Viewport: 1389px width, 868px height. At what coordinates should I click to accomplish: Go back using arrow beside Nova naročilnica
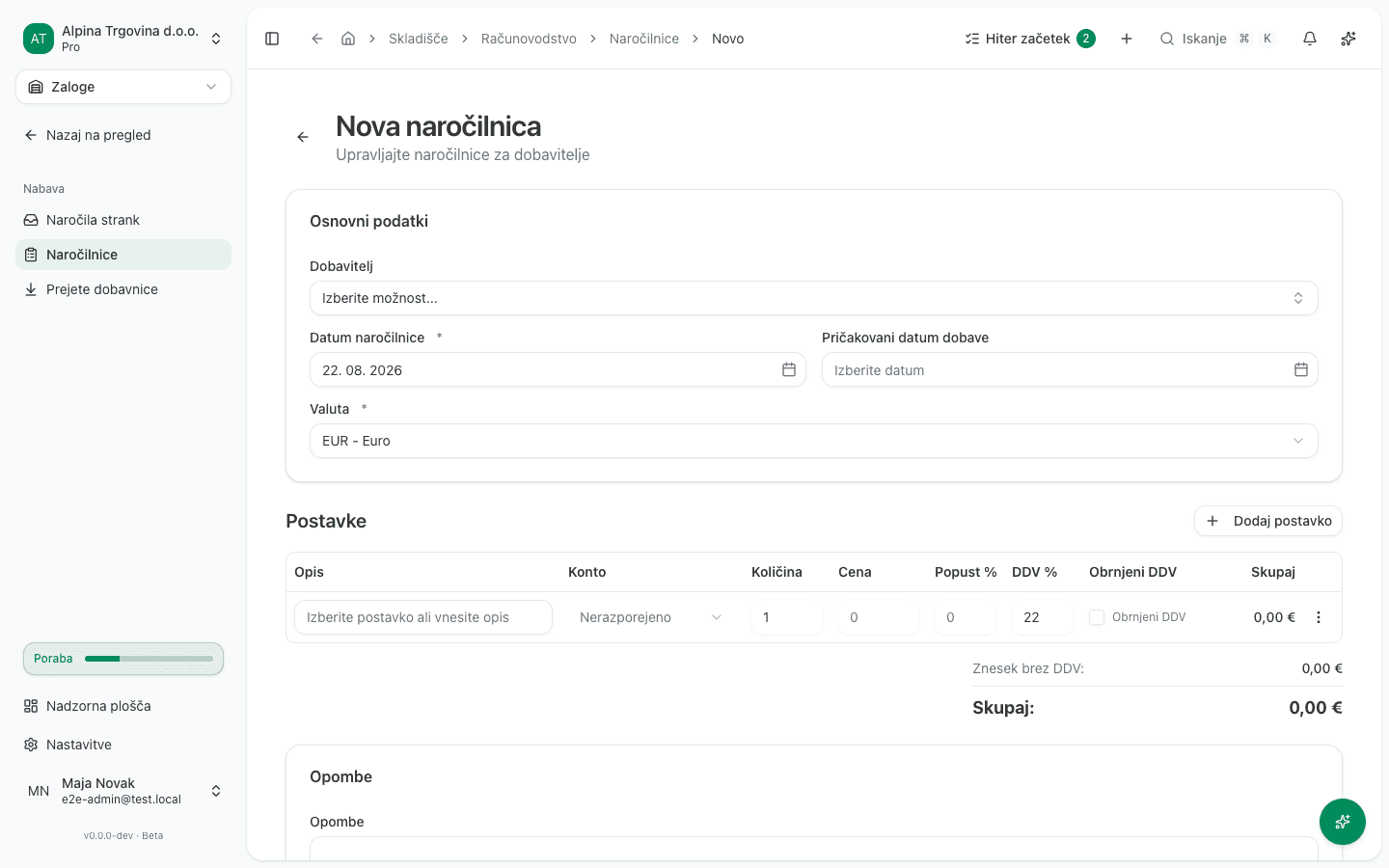click(303, 137)
